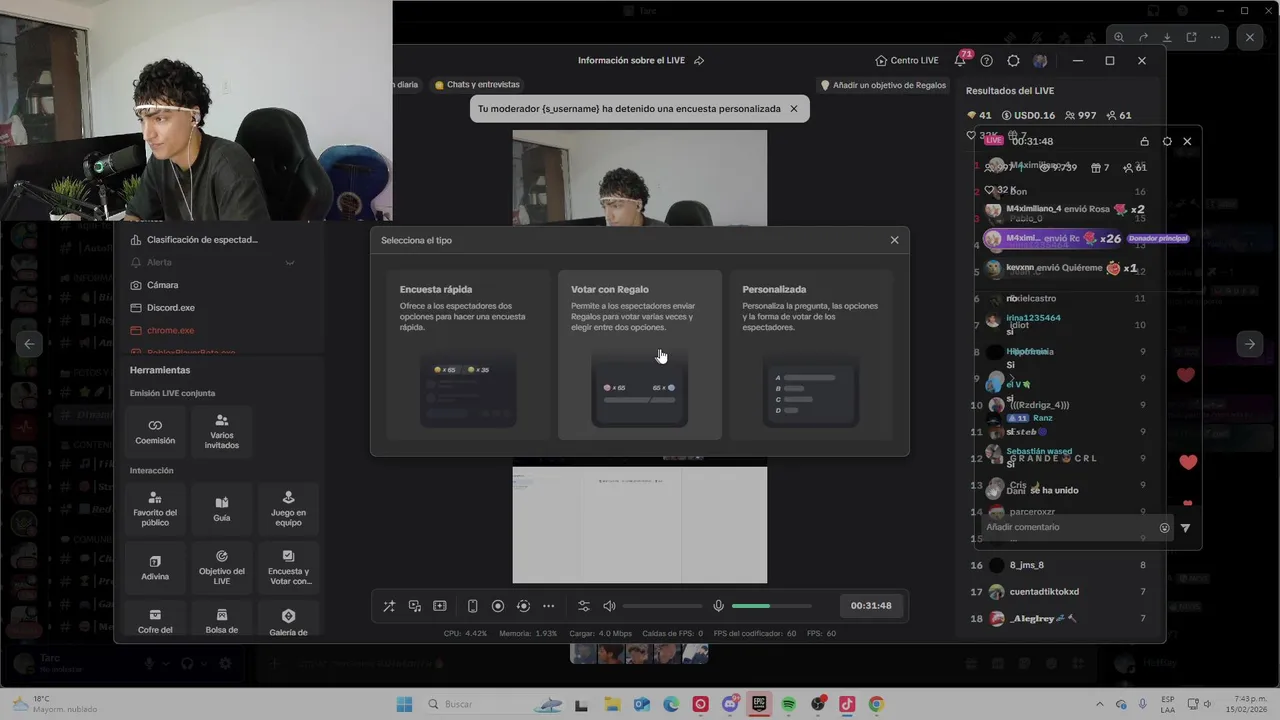Click the Añadir comentario input field

coord(1068,527)
